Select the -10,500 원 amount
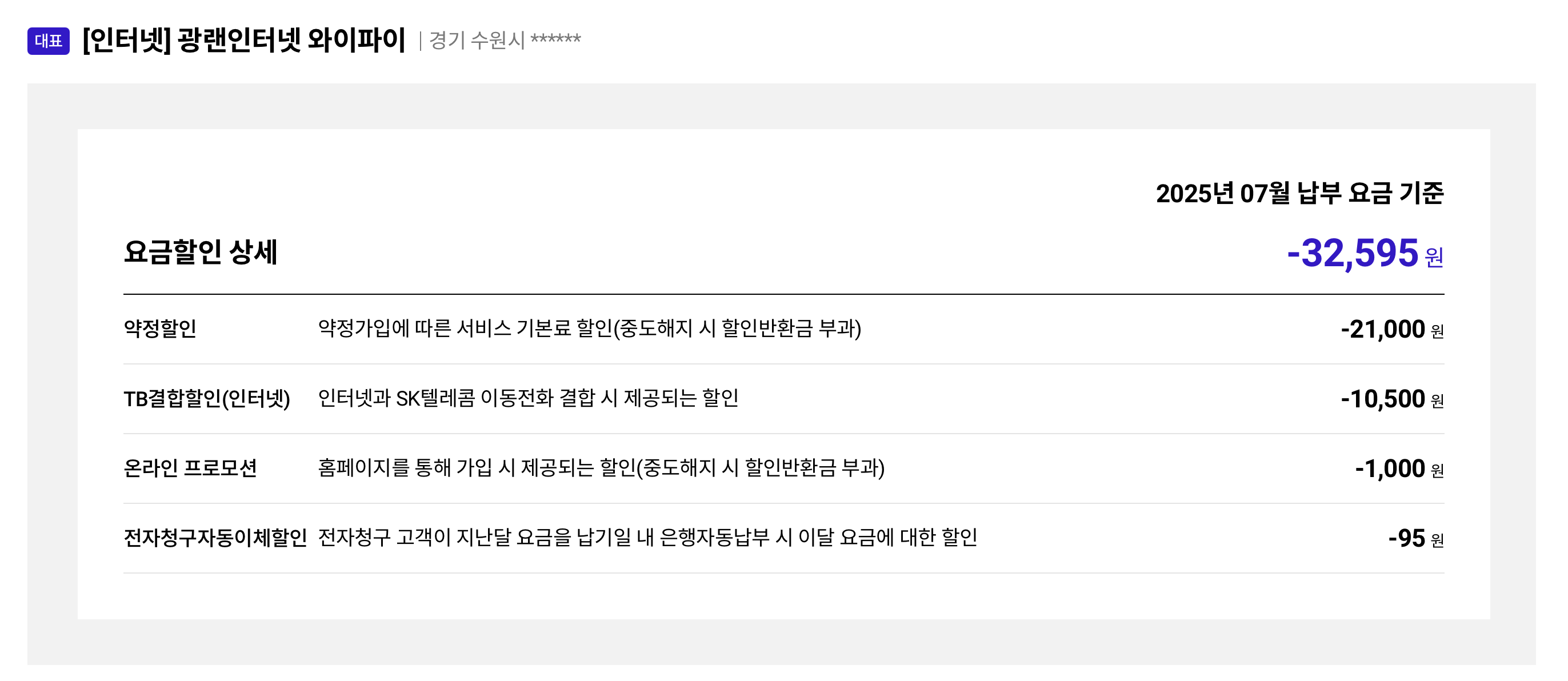This screenshot has height=681, width=1568. pyautogui.click(x=1392, y=399)
